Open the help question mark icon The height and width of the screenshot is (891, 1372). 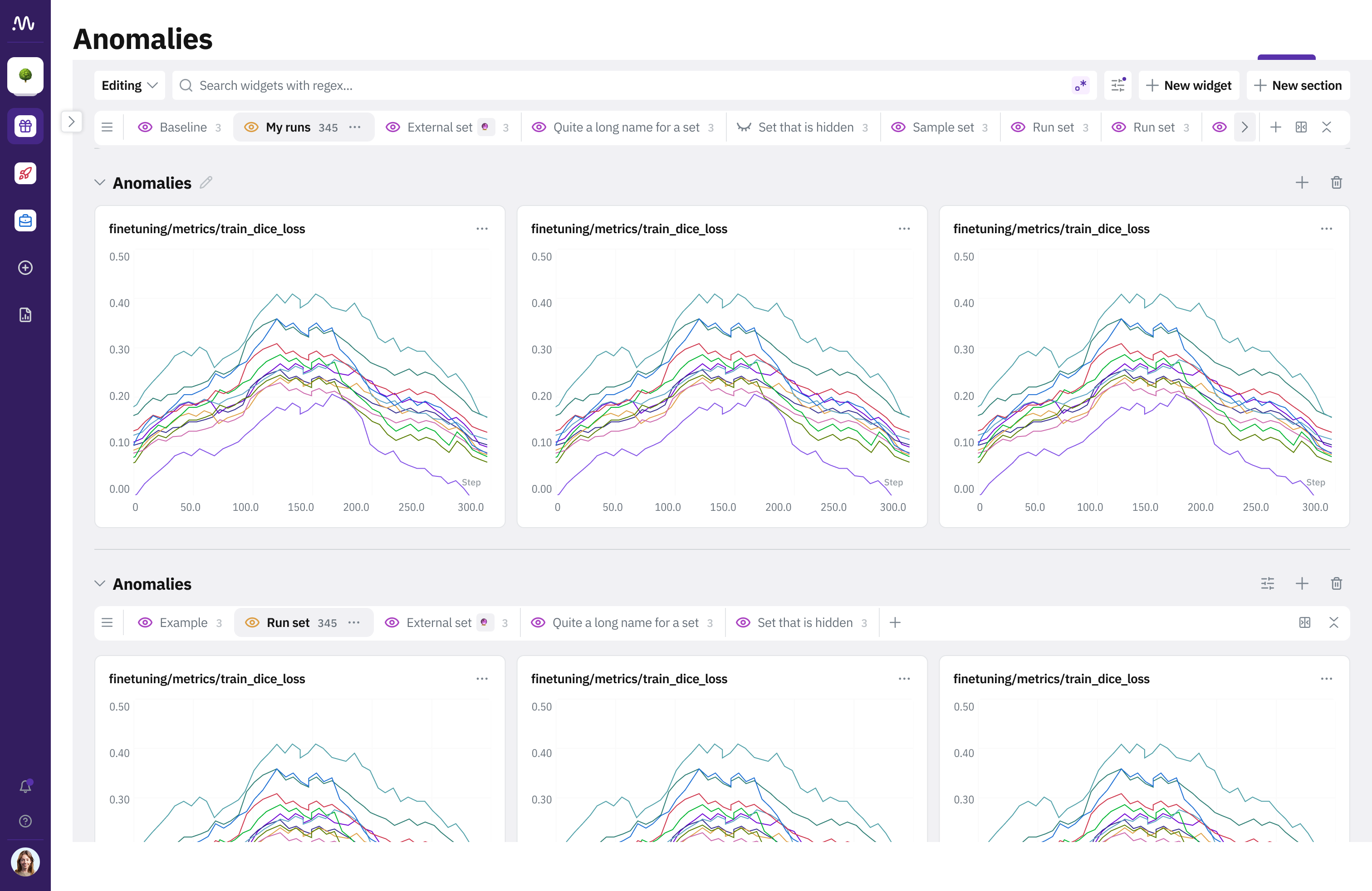tap(25, 821)
